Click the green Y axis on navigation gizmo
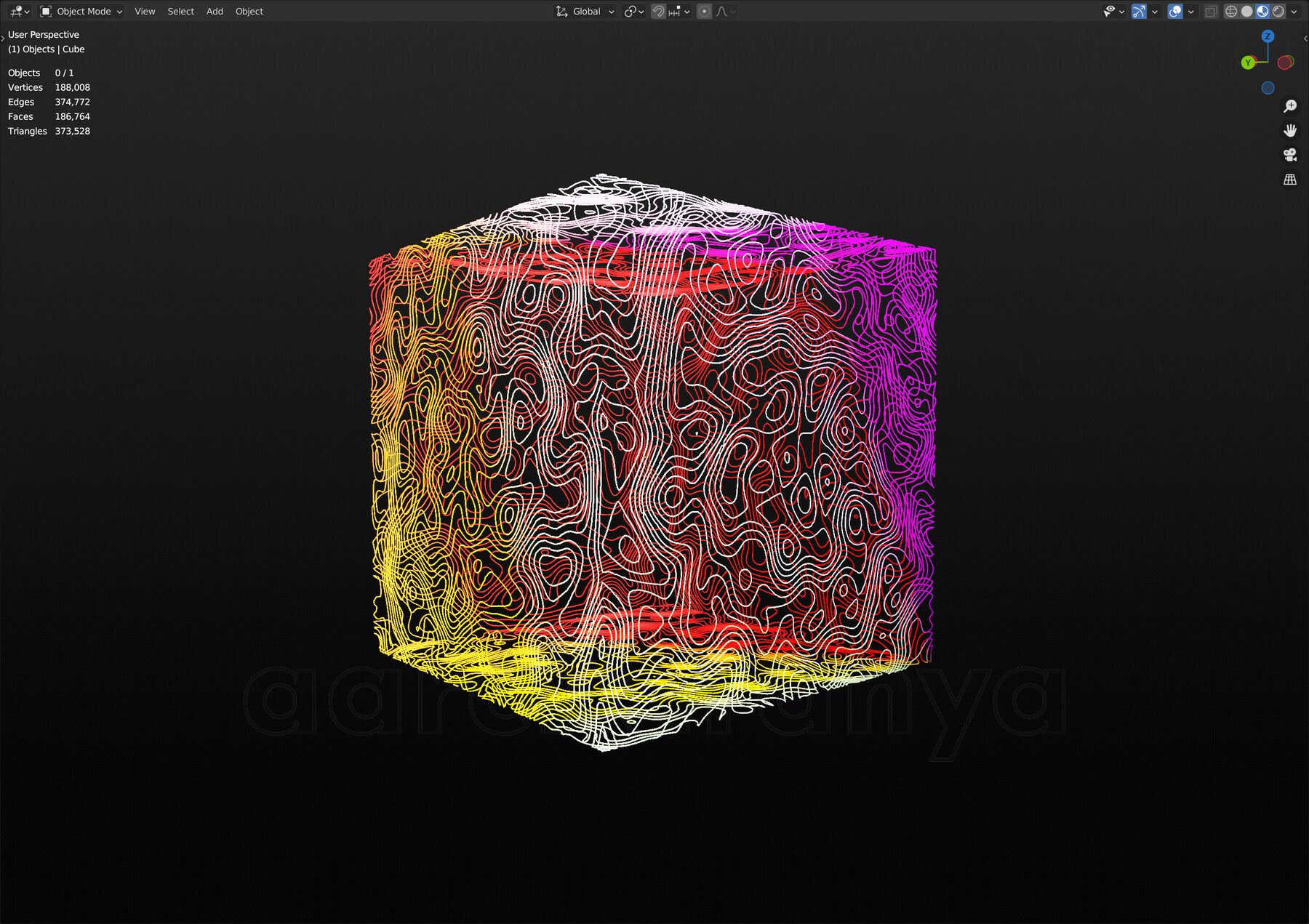The height and width of the screenshot is (924, 1309). 1249,63
